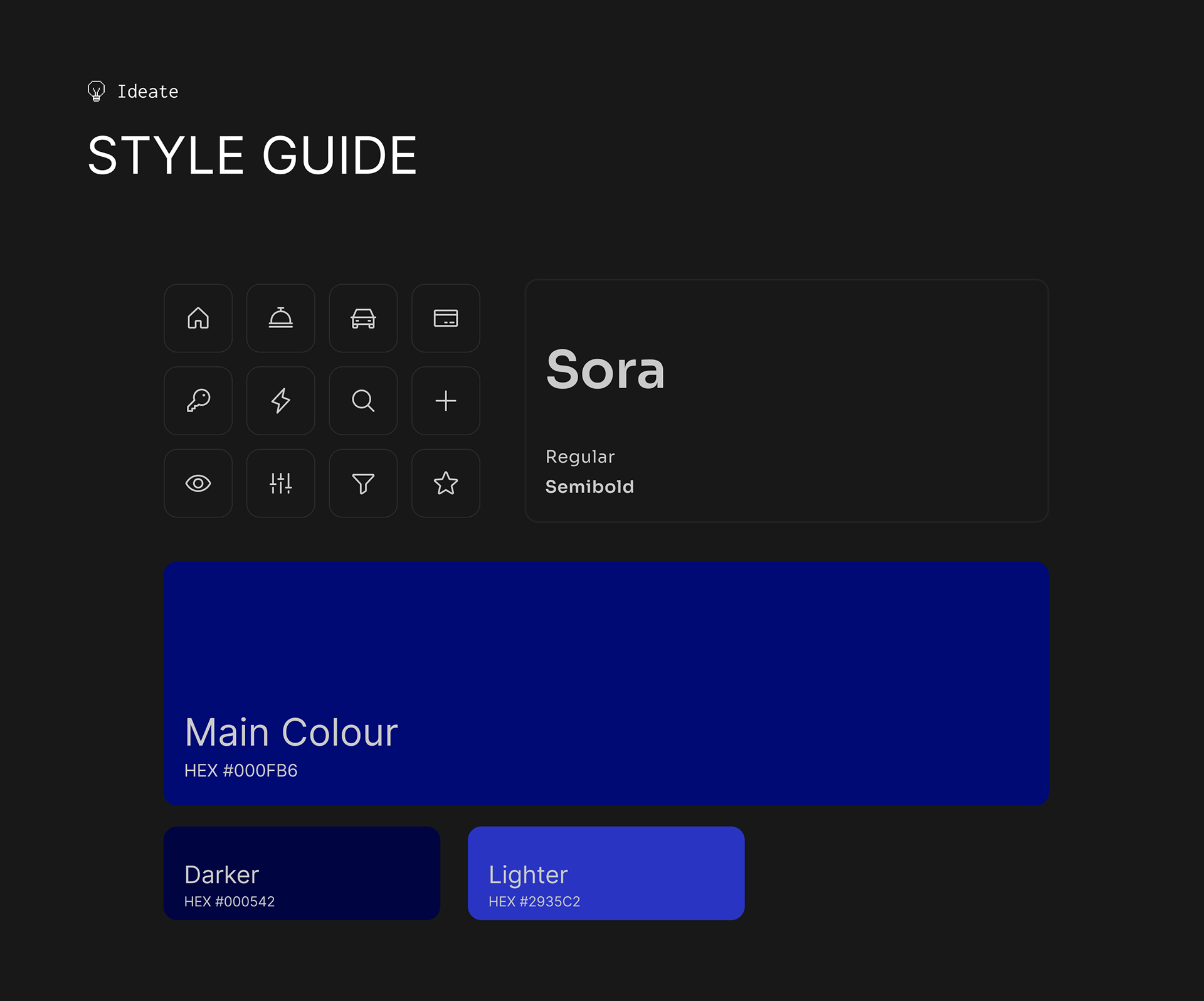Pick the Lighter colour swatch

point(606,872)
